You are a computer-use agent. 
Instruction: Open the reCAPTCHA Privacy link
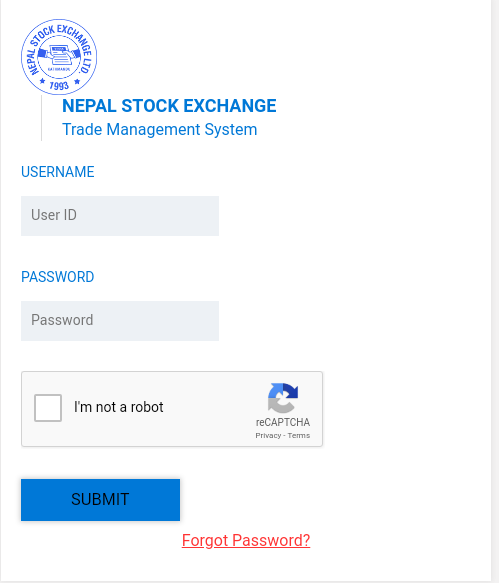click(268, 435)
